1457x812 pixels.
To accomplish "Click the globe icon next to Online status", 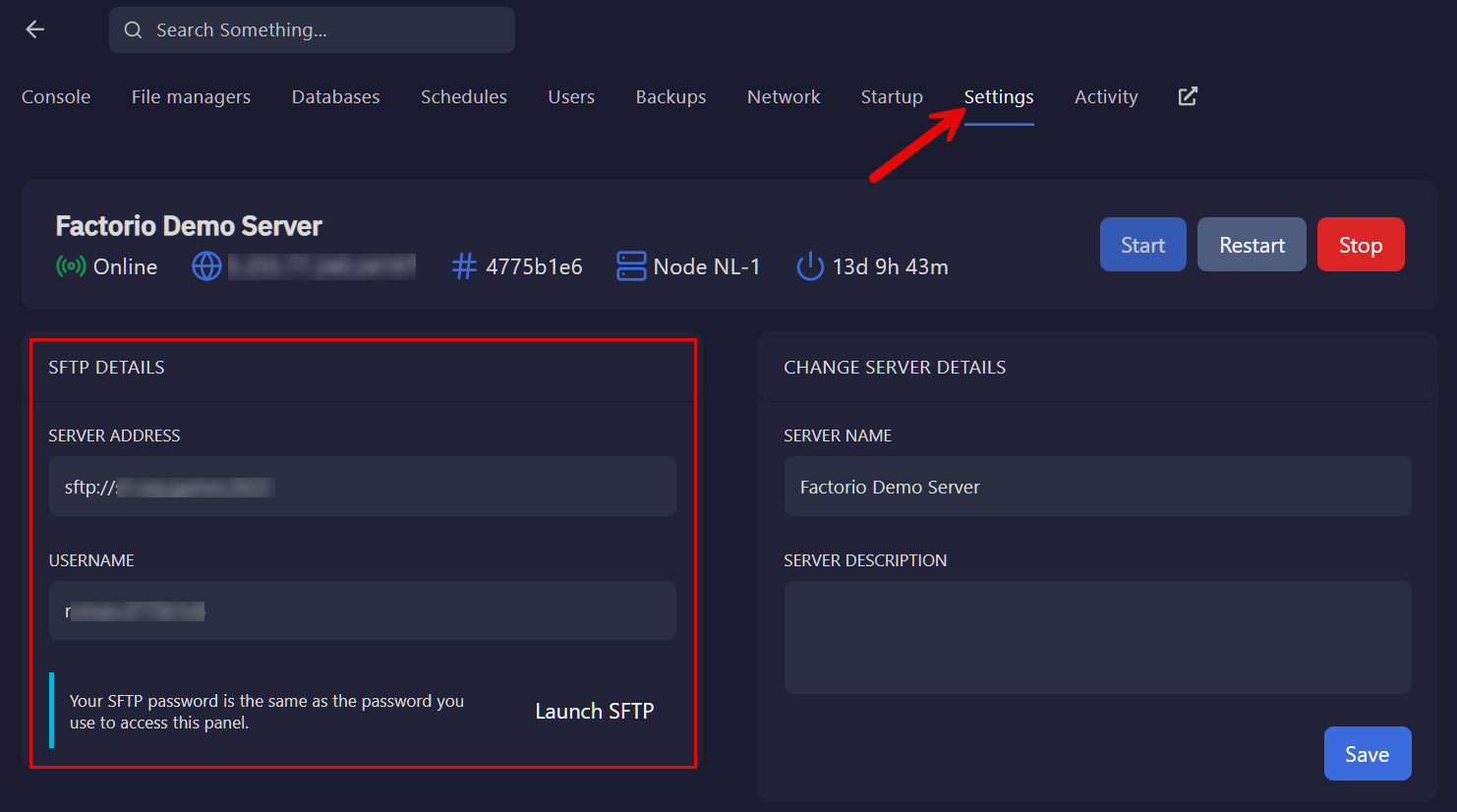I will 205,265.
